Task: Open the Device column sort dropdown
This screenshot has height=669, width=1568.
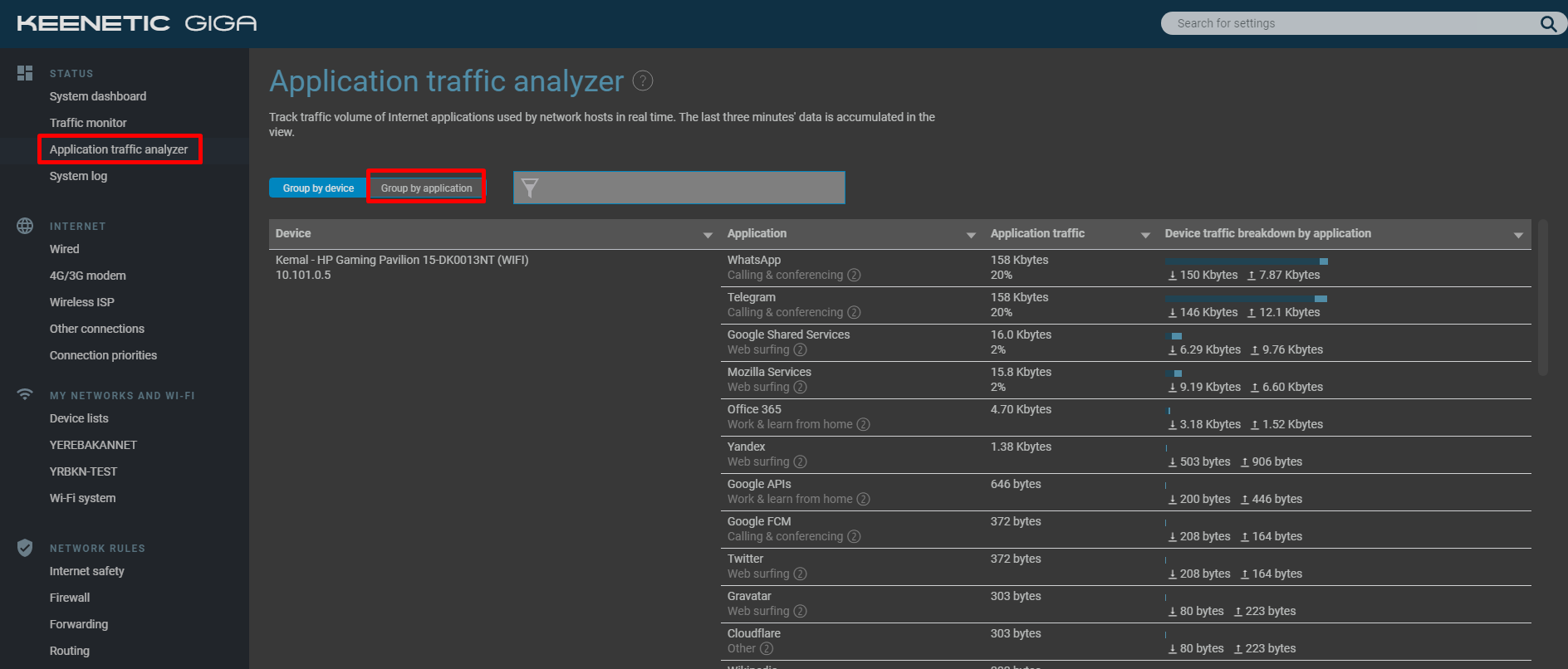Action: [x=708, y=235]
